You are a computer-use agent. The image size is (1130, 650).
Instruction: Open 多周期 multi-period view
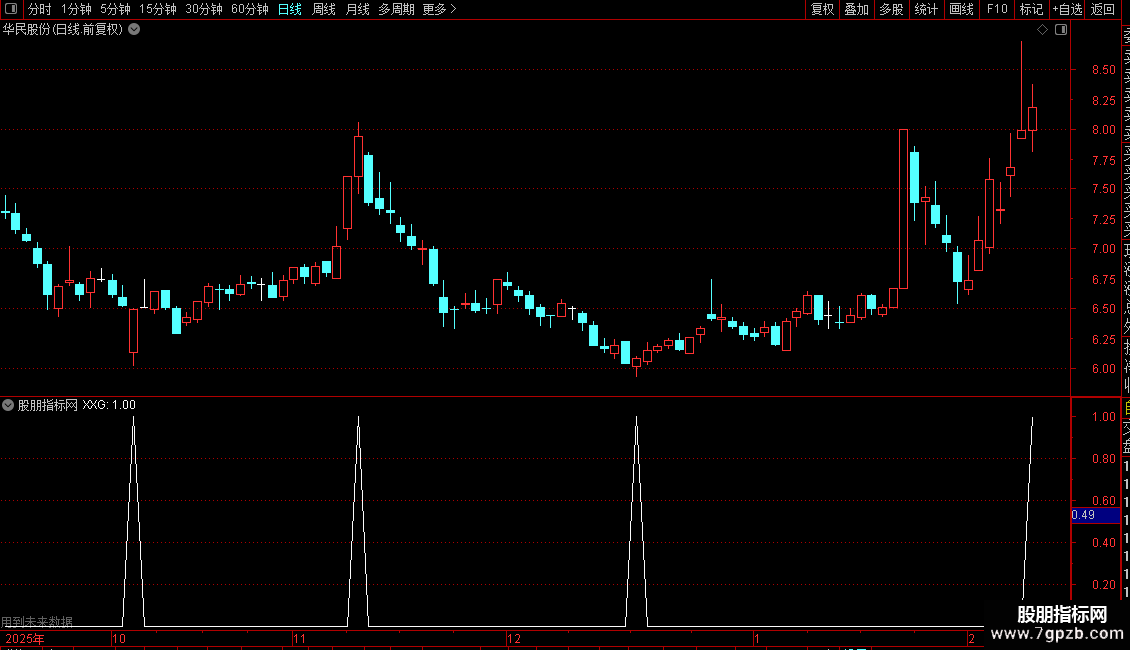[x=396, y=9]
